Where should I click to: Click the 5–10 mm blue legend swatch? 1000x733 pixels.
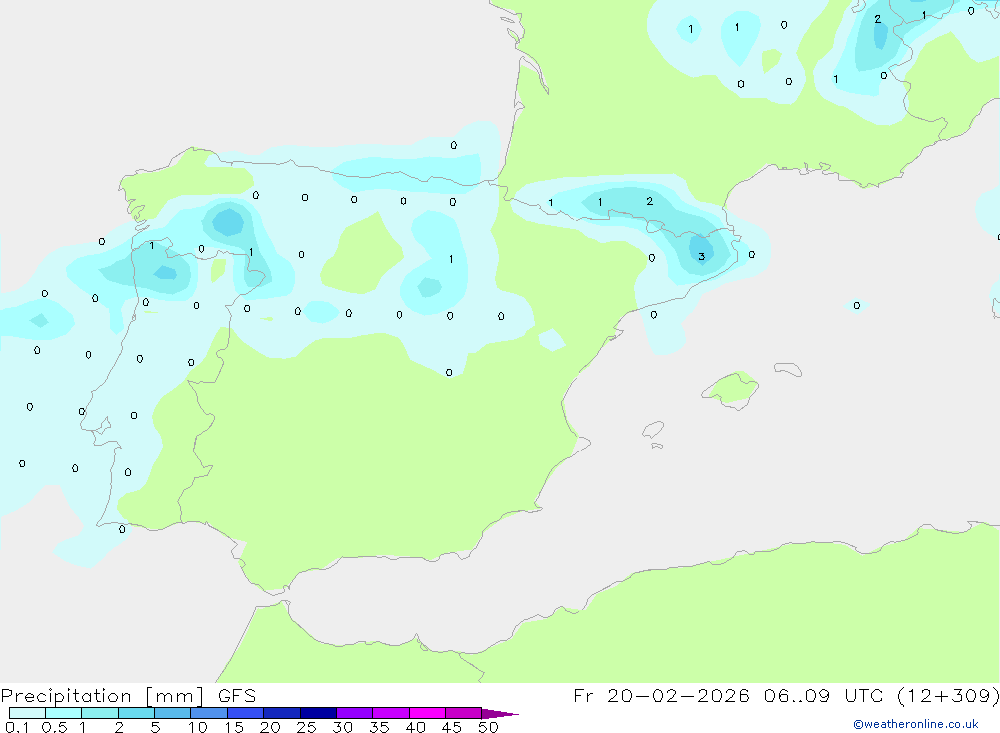point(172,713)
